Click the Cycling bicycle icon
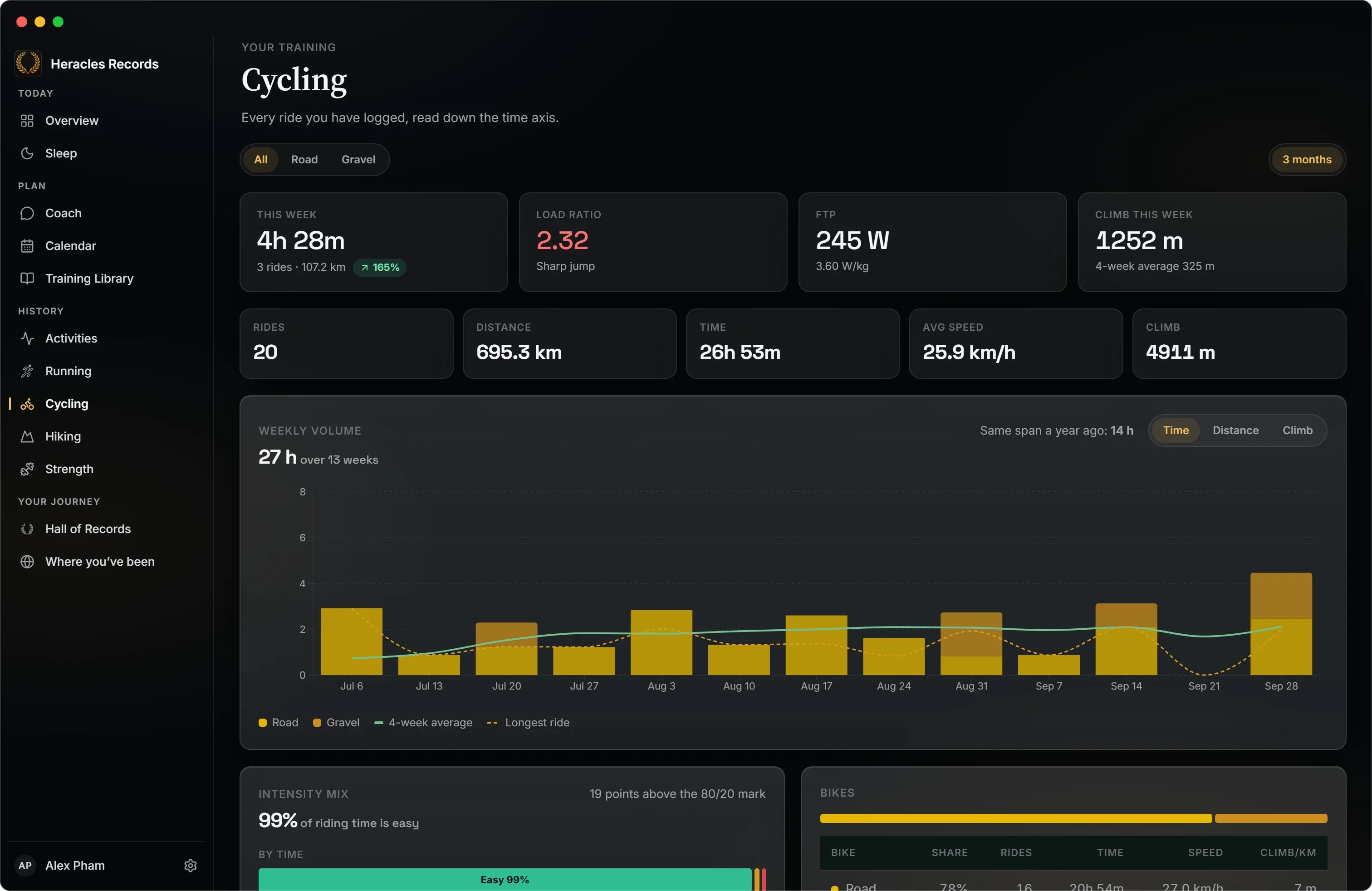The image size is (1372, 891). 27,404
